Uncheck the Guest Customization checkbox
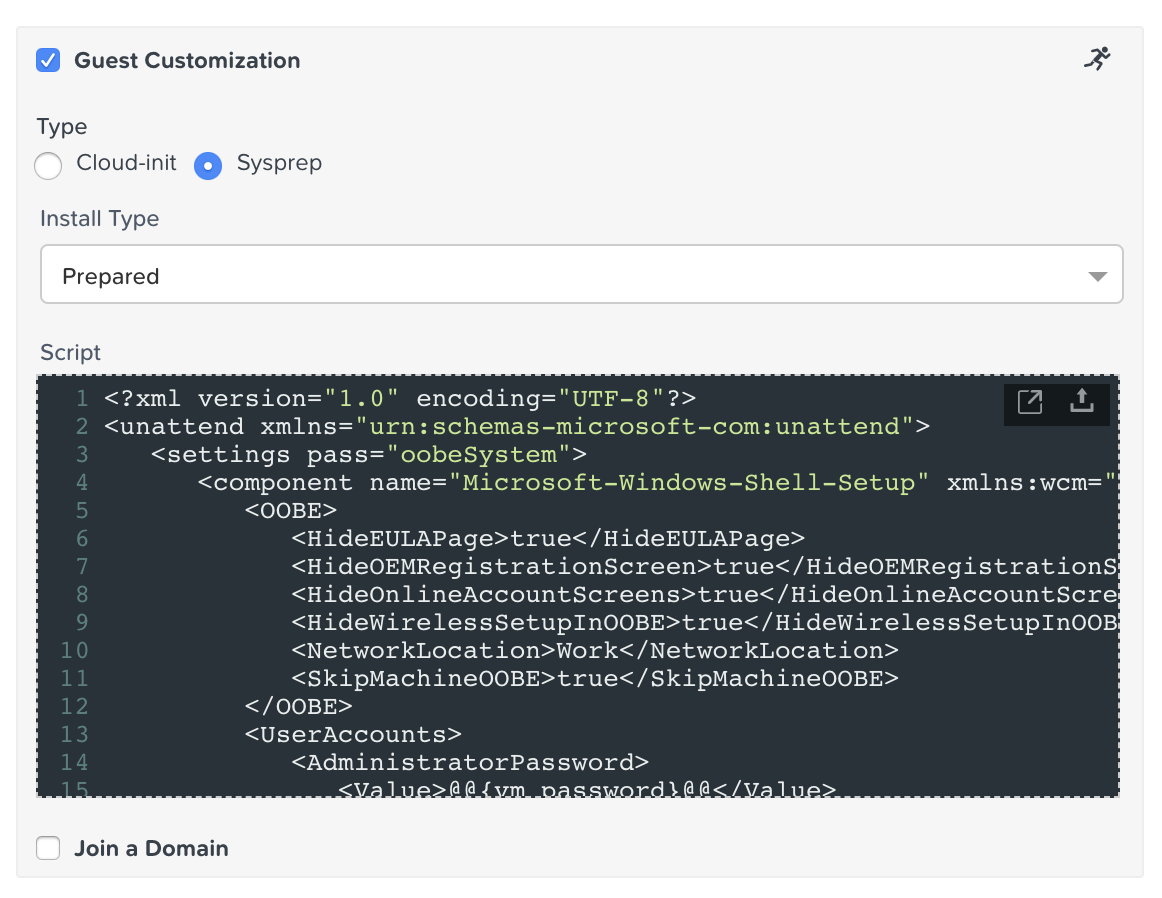This screenshot has height=898, width=1162. (x=48, y=60)
